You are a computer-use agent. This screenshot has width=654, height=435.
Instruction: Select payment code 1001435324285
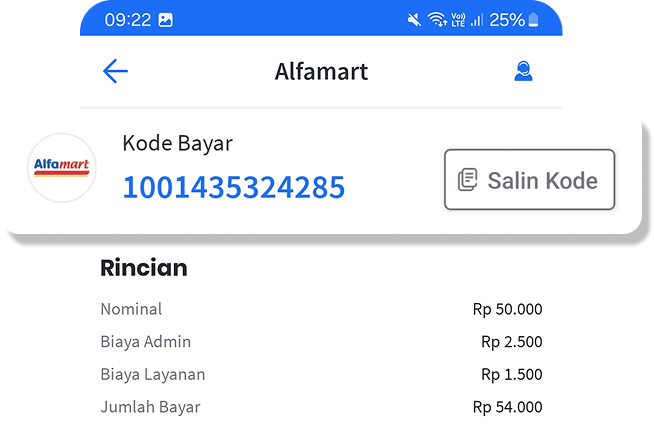(x=233, y=187)
